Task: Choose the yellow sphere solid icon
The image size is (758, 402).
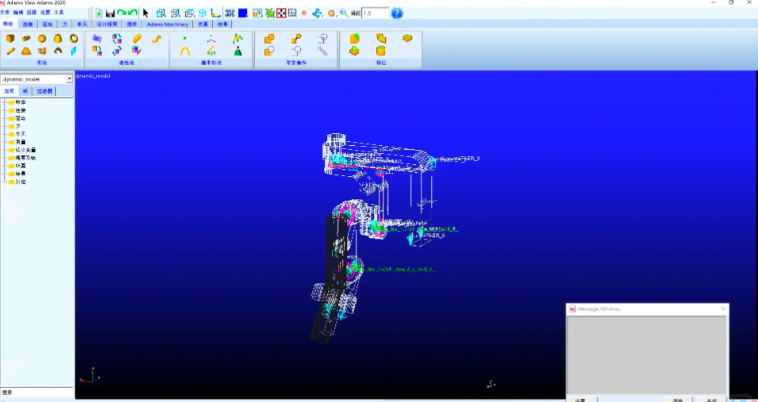Action: 42,38
